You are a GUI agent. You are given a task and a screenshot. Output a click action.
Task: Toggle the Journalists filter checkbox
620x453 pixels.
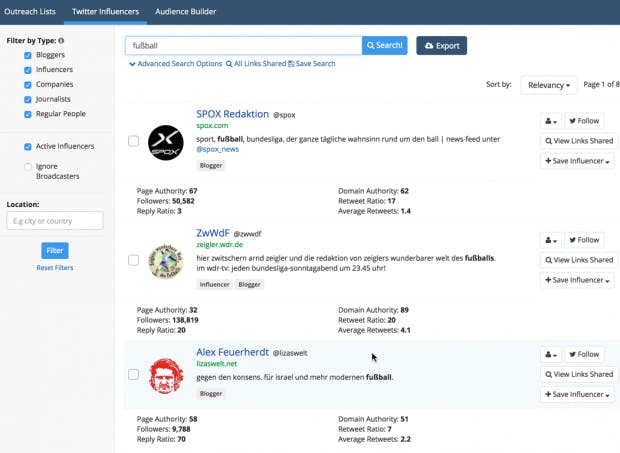coord(28,99)
